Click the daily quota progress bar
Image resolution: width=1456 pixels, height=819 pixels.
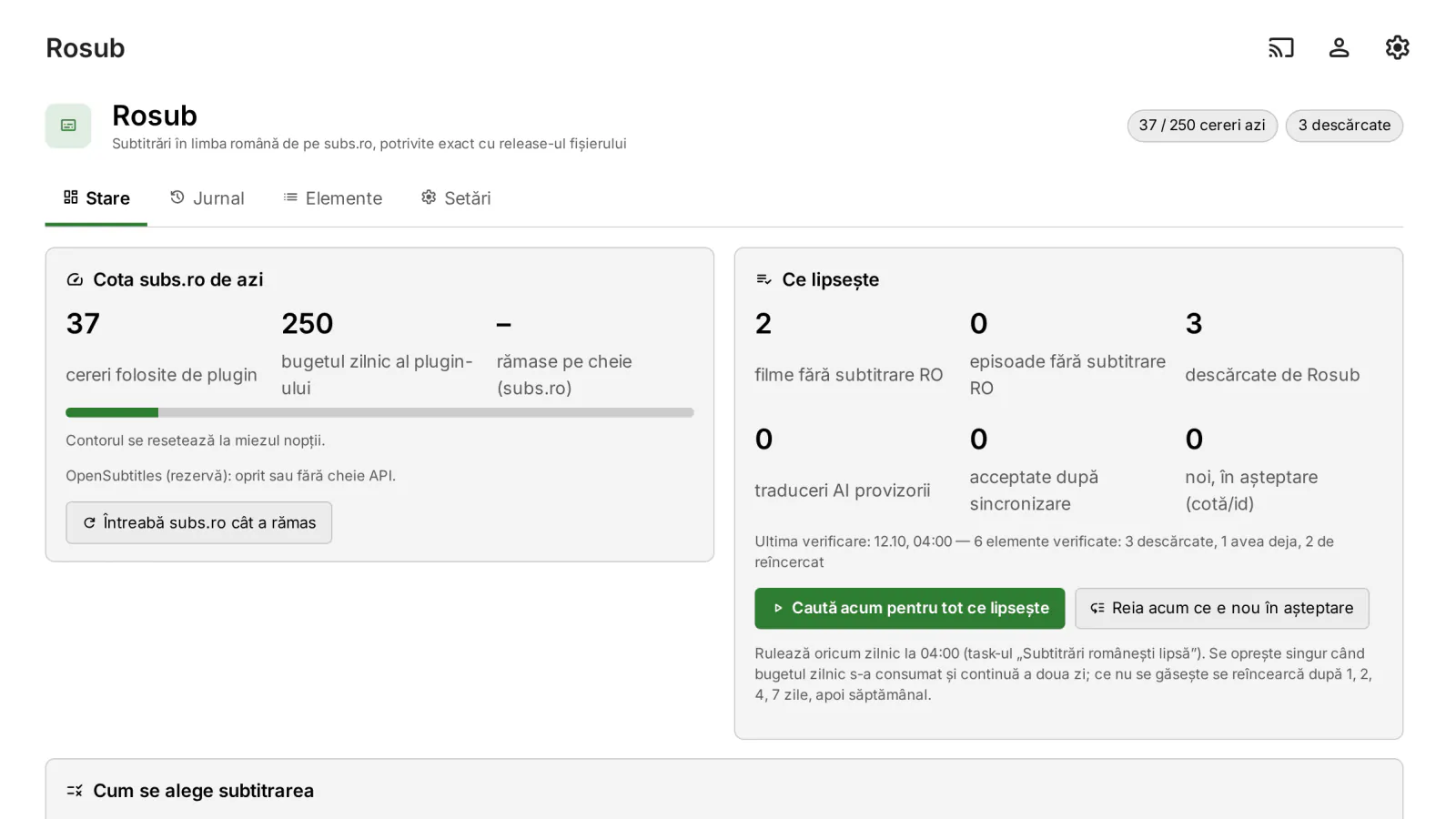coord(379,412)
